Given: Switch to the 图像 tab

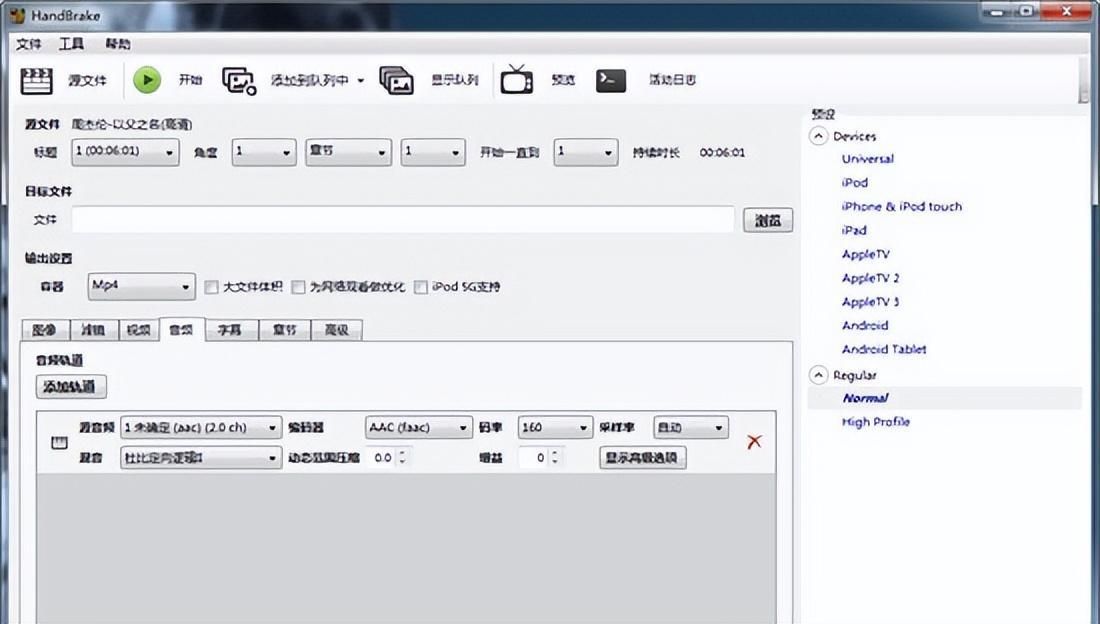Looking at the screenshot, I should (x=44, y=330).
